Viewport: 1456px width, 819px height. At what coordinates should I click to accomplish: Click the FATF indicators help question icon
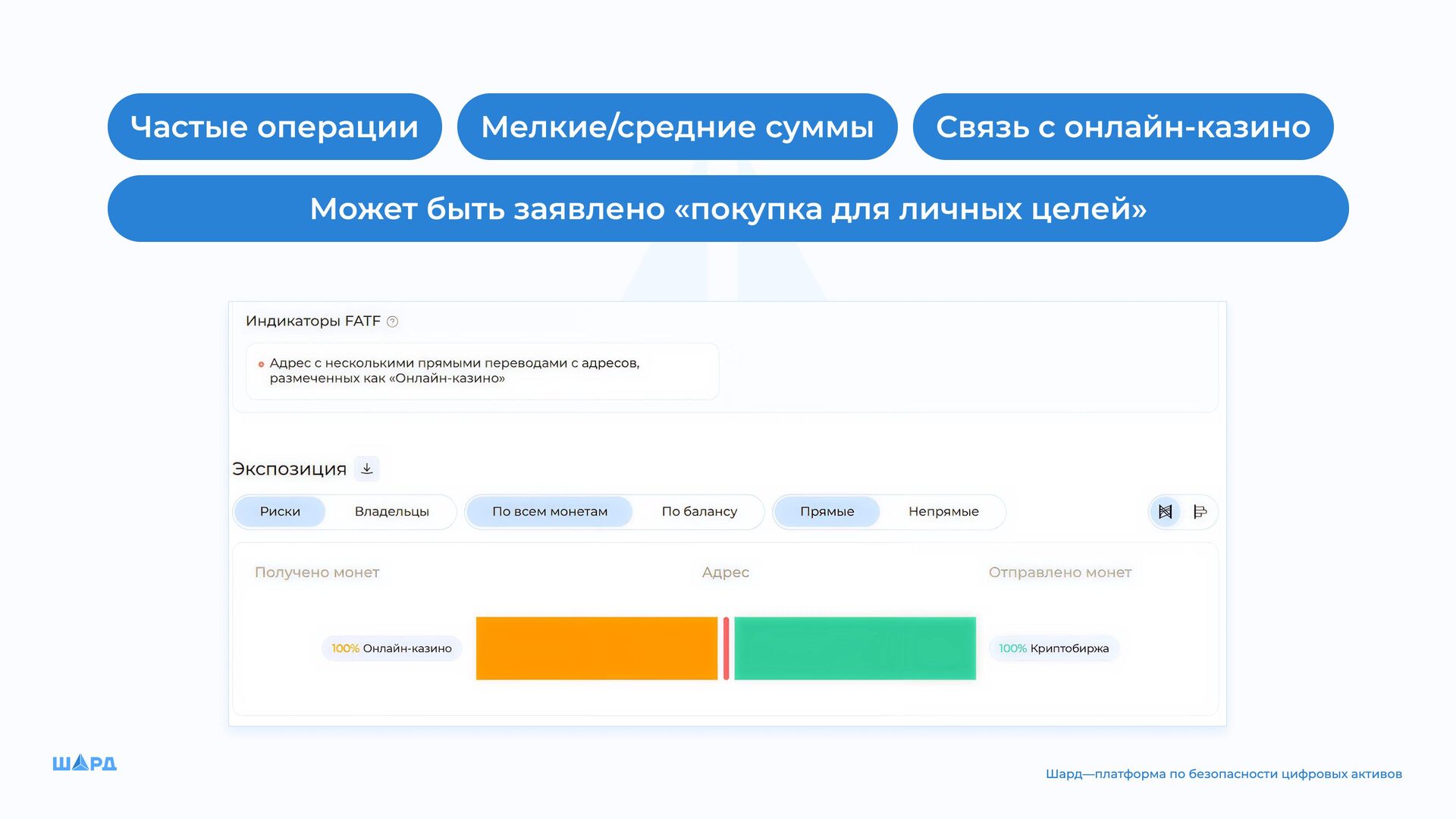(392, 322)
